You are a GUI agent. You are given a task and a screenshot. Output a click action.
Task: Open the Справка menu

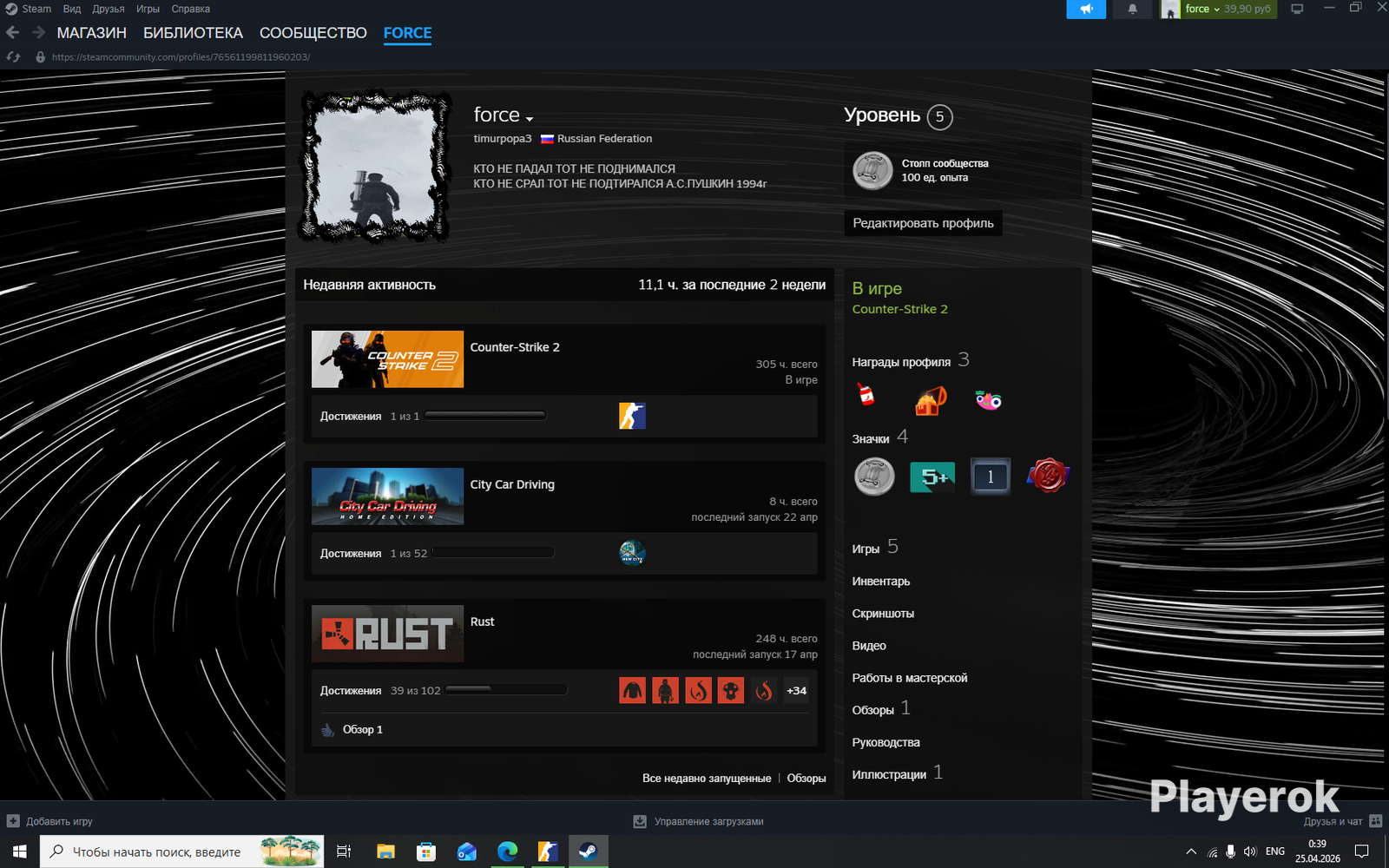[191, 9]
